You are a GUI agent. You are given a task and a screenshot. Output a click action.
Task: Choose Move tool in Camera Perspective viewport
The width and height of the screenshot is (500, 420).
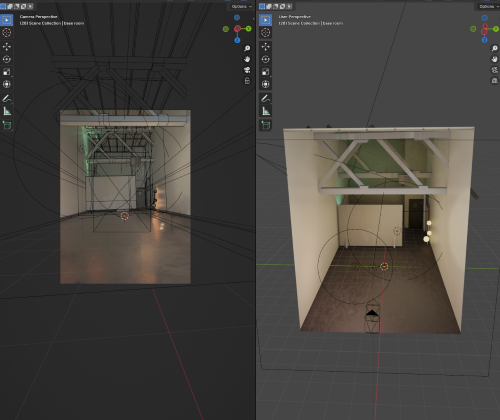[6, 47]
